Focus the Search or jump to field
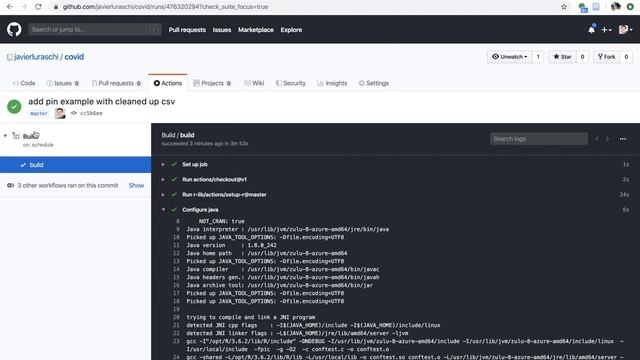 95,29
